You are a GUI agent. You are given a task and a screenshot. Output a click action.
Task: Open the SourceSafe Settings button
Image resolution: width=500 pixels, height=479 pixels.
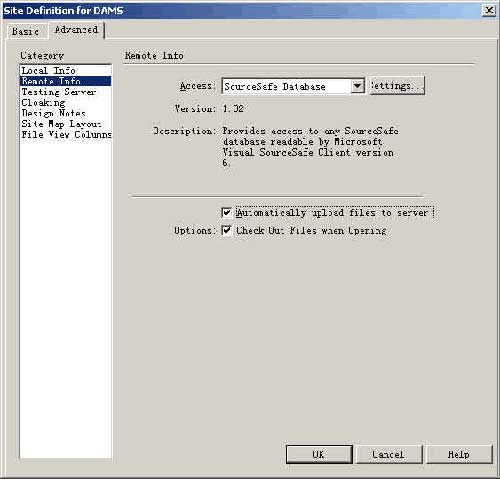pyautogui.click(x=396, y=86)
